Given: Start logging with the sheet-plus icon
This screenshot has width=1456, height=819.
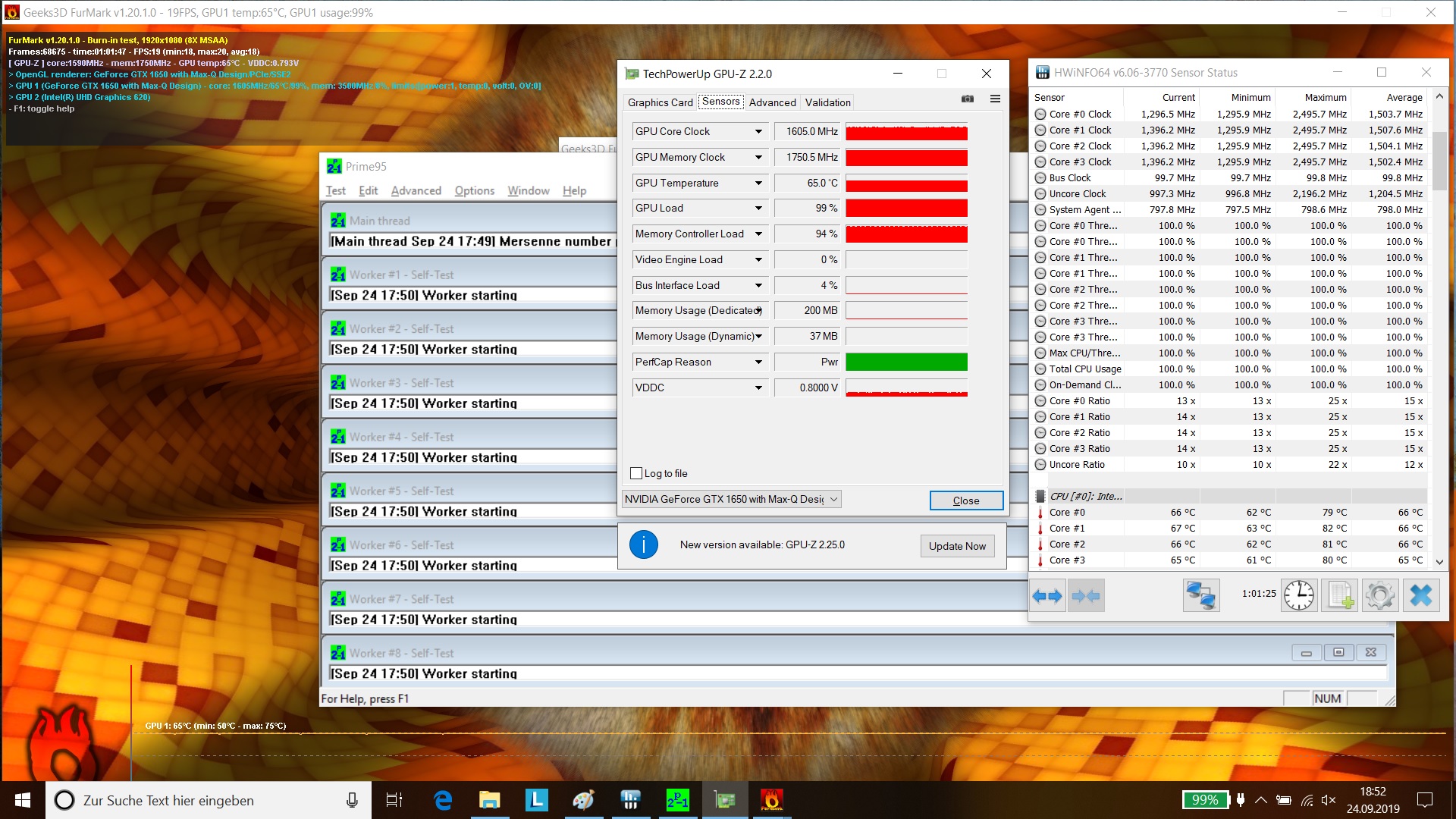Looking at the screenshot, I should tap(1340, 596).
